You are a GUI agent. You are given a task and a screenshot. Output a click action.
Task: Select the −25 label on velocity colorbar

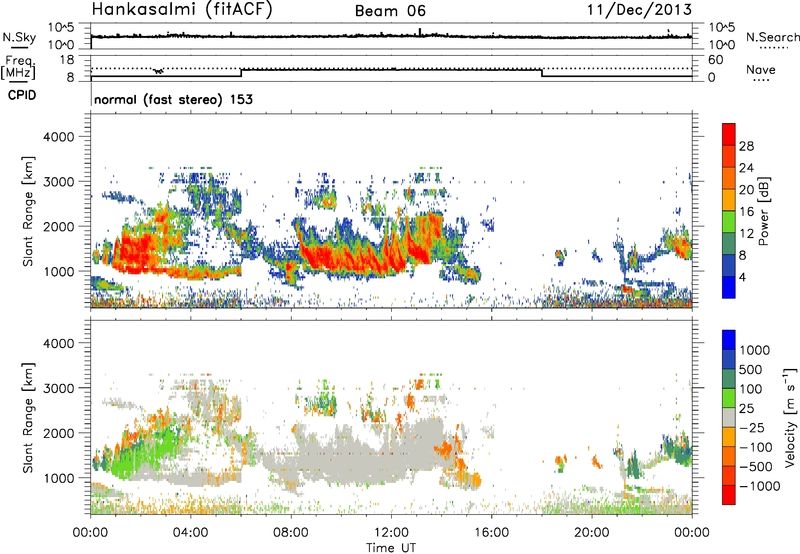pos(754,427)
